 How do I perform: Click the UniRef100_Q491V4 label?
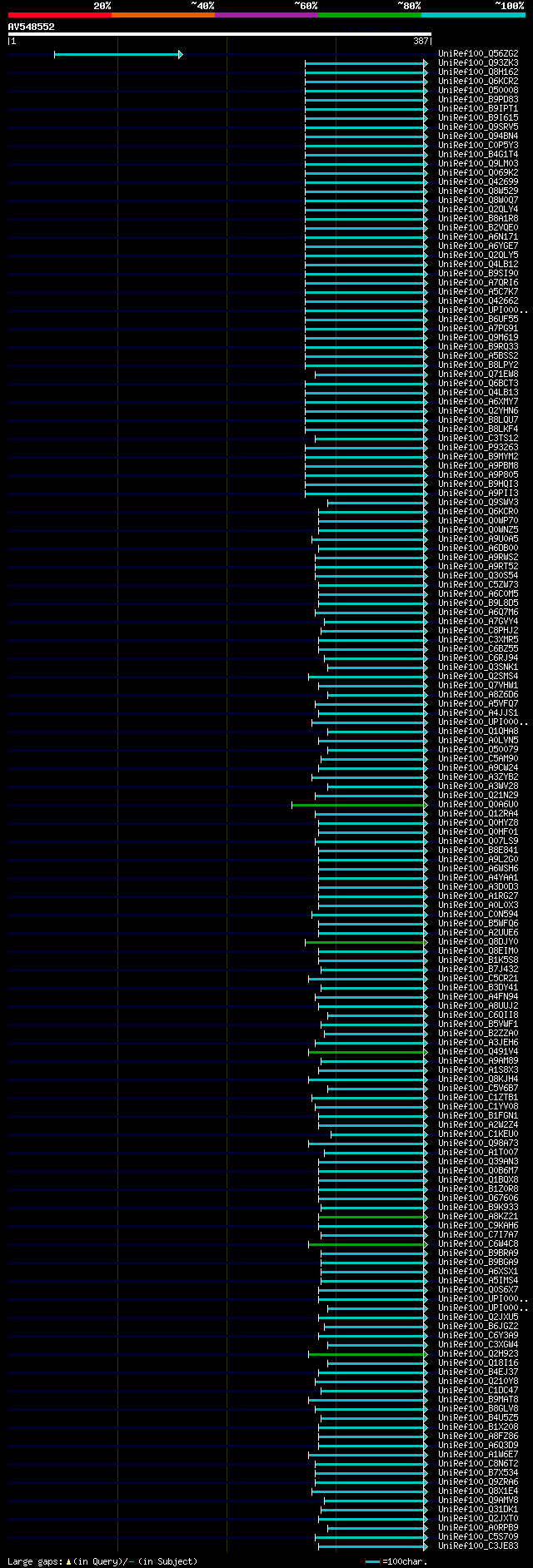[478, 1052]
